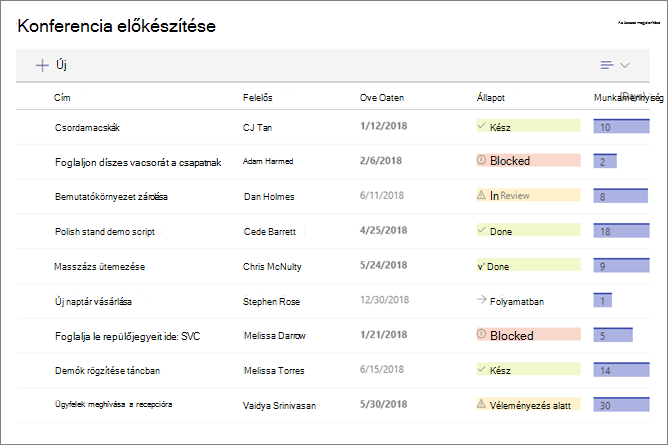Viewport: 668px width, 445px height.
Task: Click the Állapot column header
Action: click(x=491, y=98)
